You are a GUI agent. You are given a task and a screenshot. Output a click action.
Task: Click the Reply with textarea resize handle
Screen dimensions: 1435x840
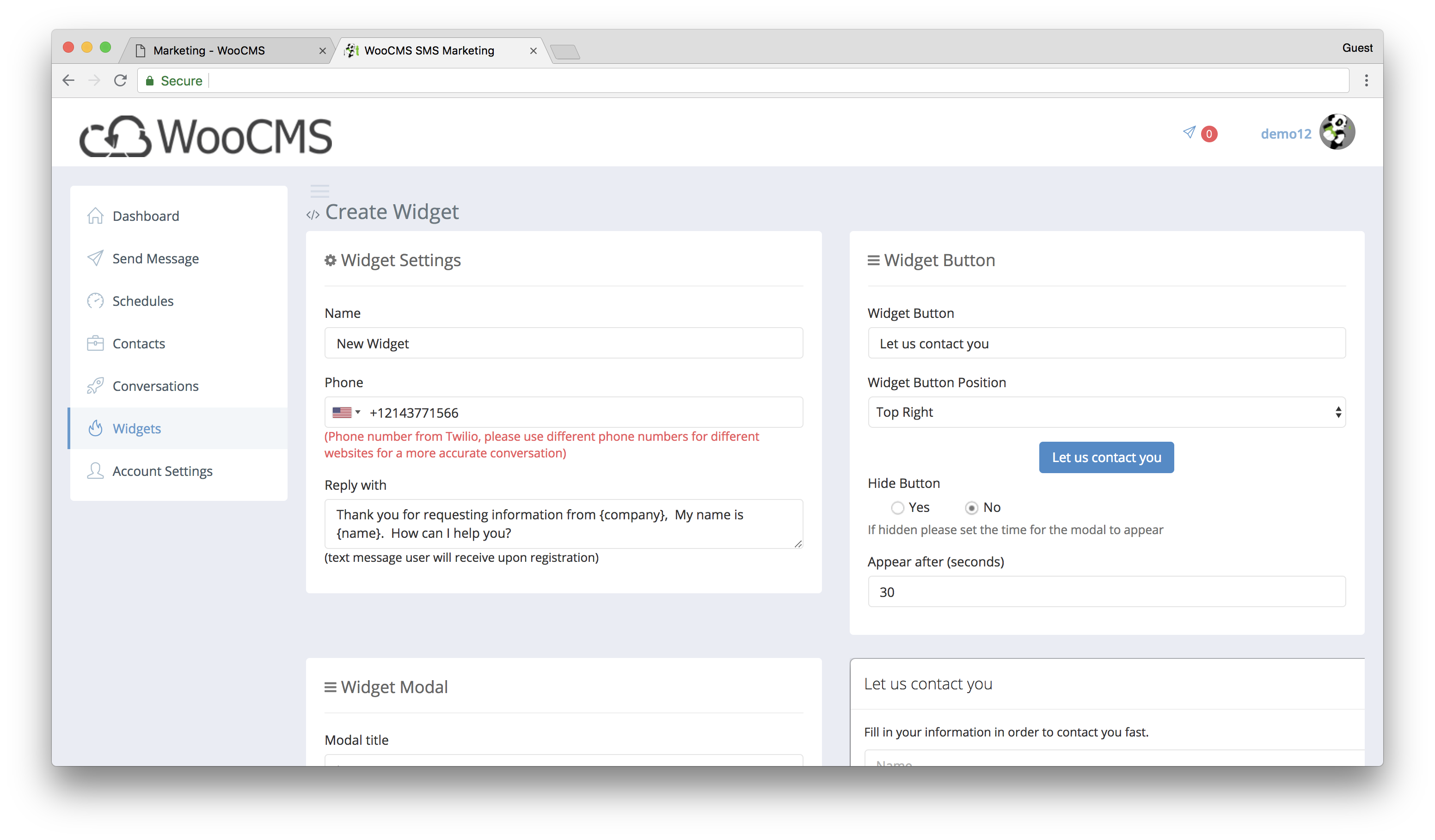pyautogui.click(x=798, y=543)
